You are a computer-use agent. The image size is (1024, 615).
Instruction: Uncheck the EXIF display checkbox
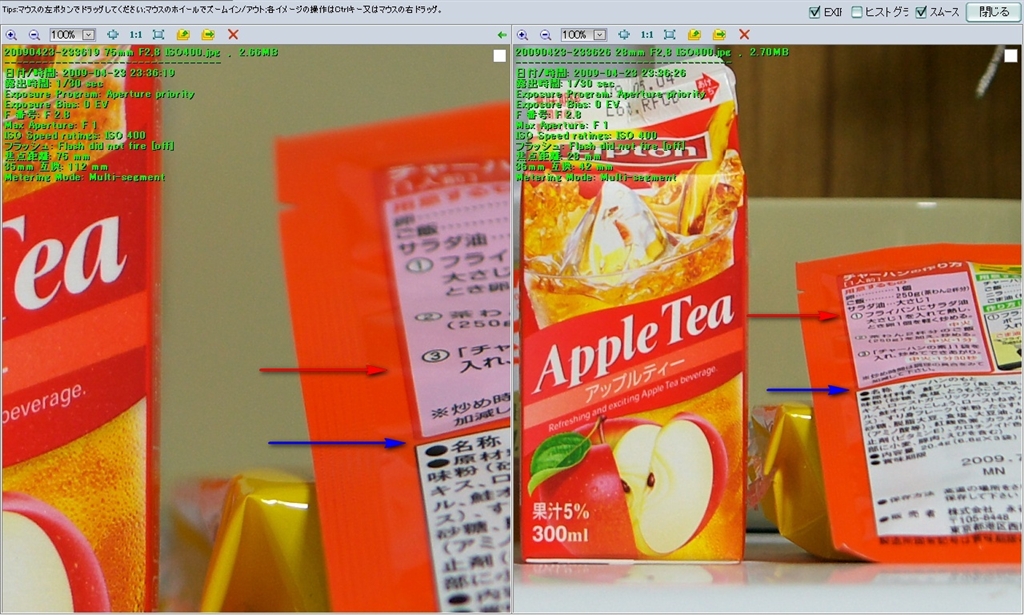pyautogui.click(x=814, y=12)
